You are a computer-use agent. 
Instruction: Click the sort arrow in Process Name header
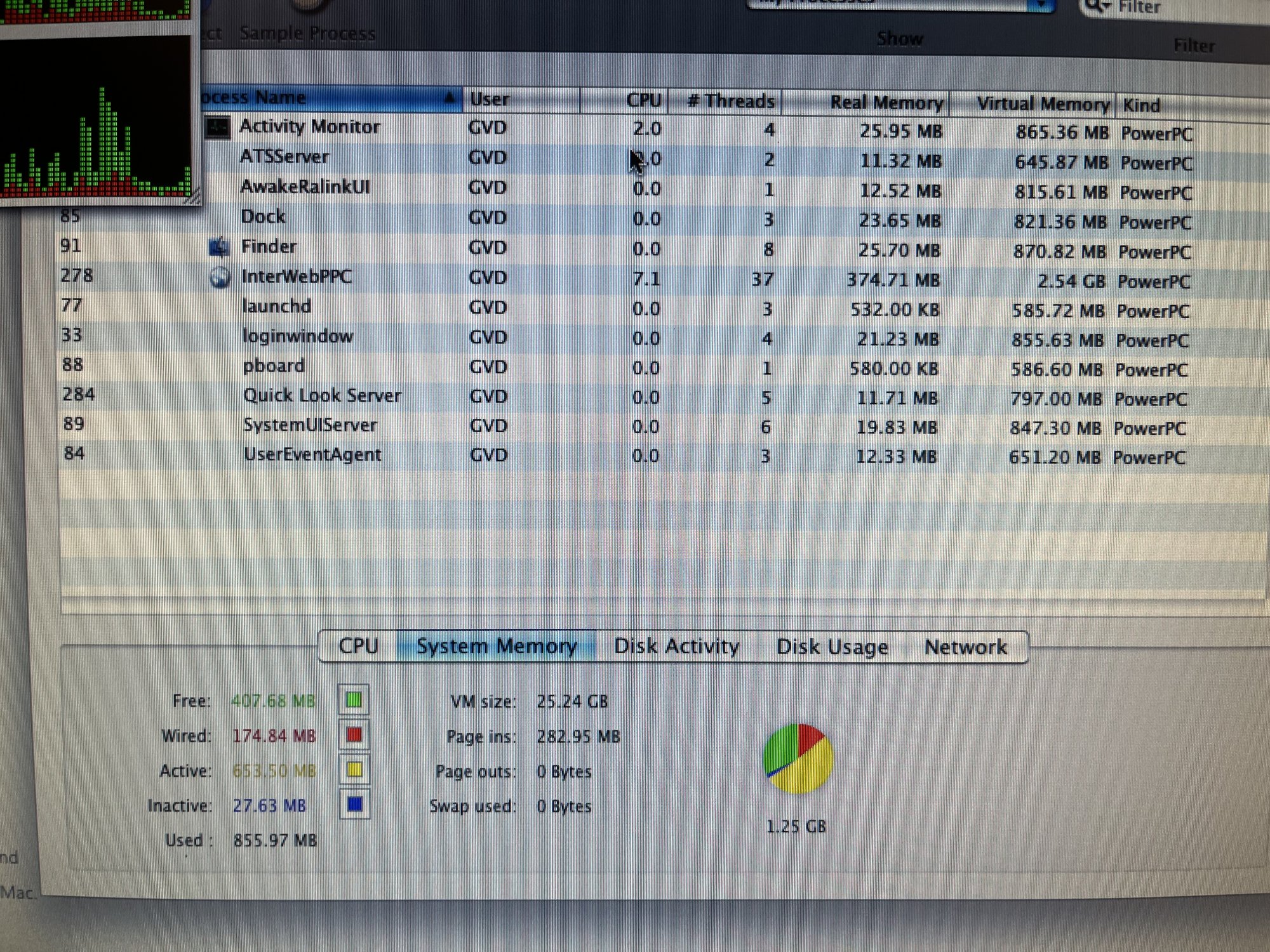tap(449, 98)
